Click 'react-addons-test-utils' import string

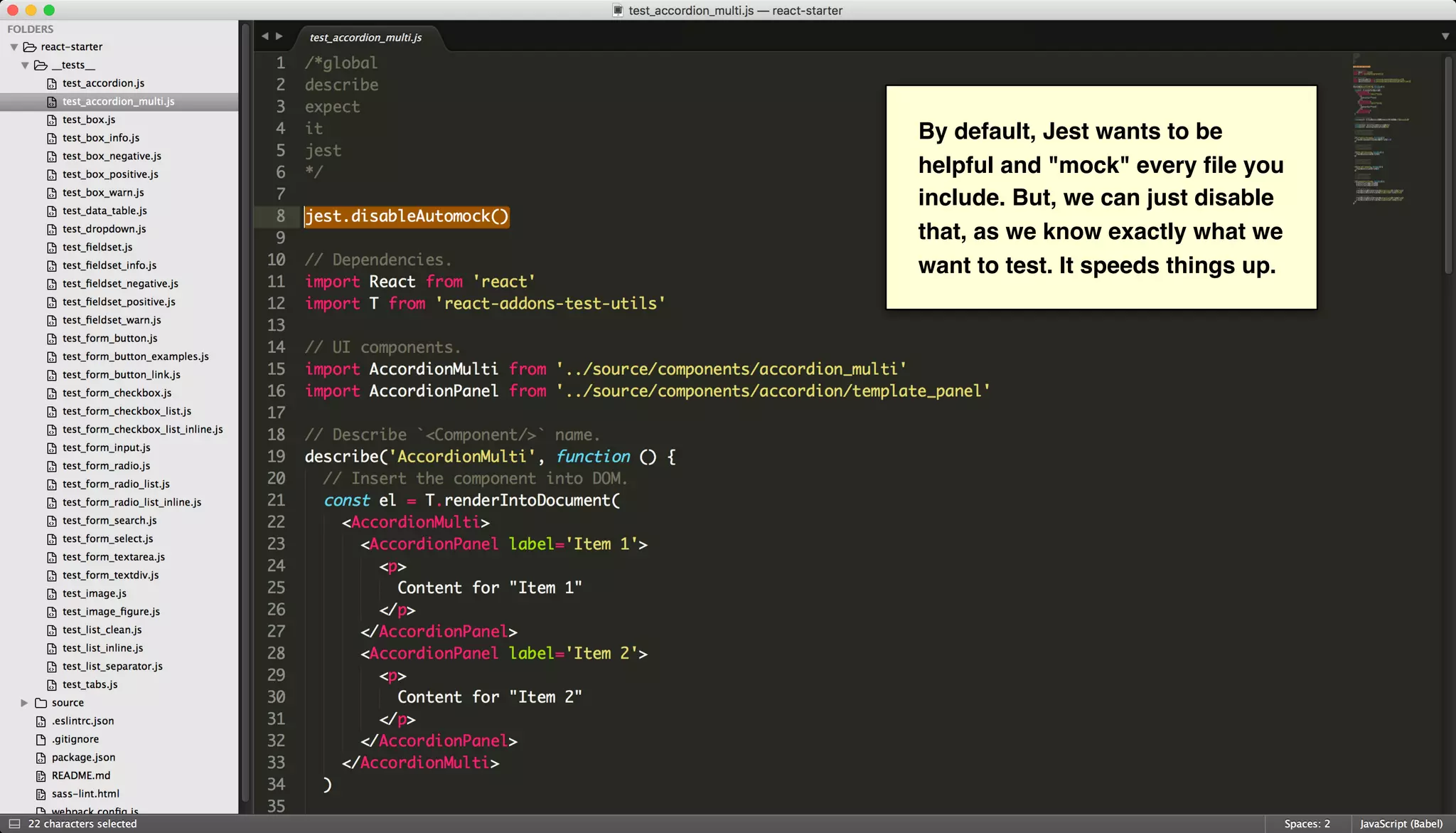point(550,304)
